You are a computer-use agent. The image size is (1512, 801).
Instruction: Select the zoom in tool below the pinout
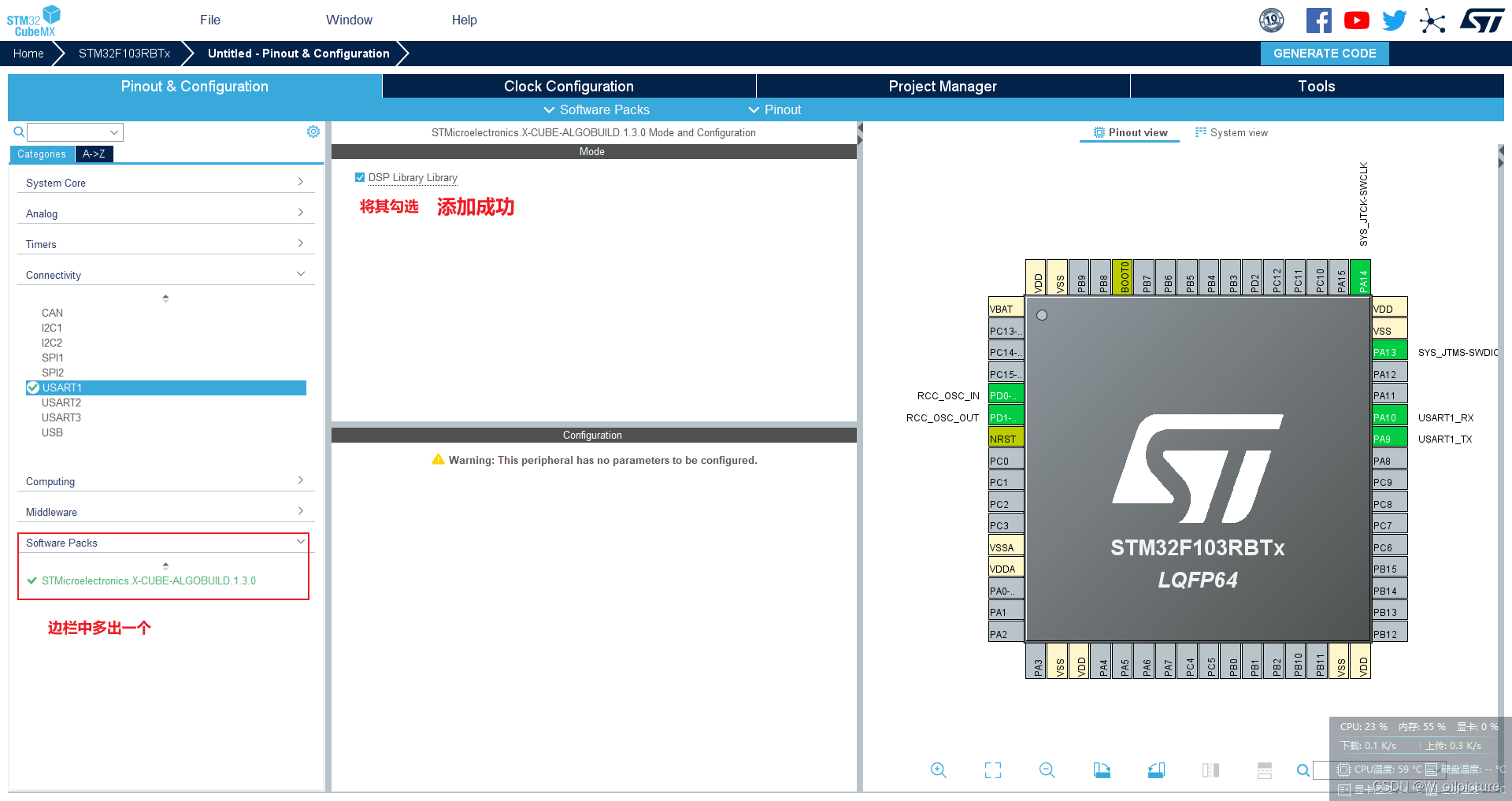(x=938, y=770)
